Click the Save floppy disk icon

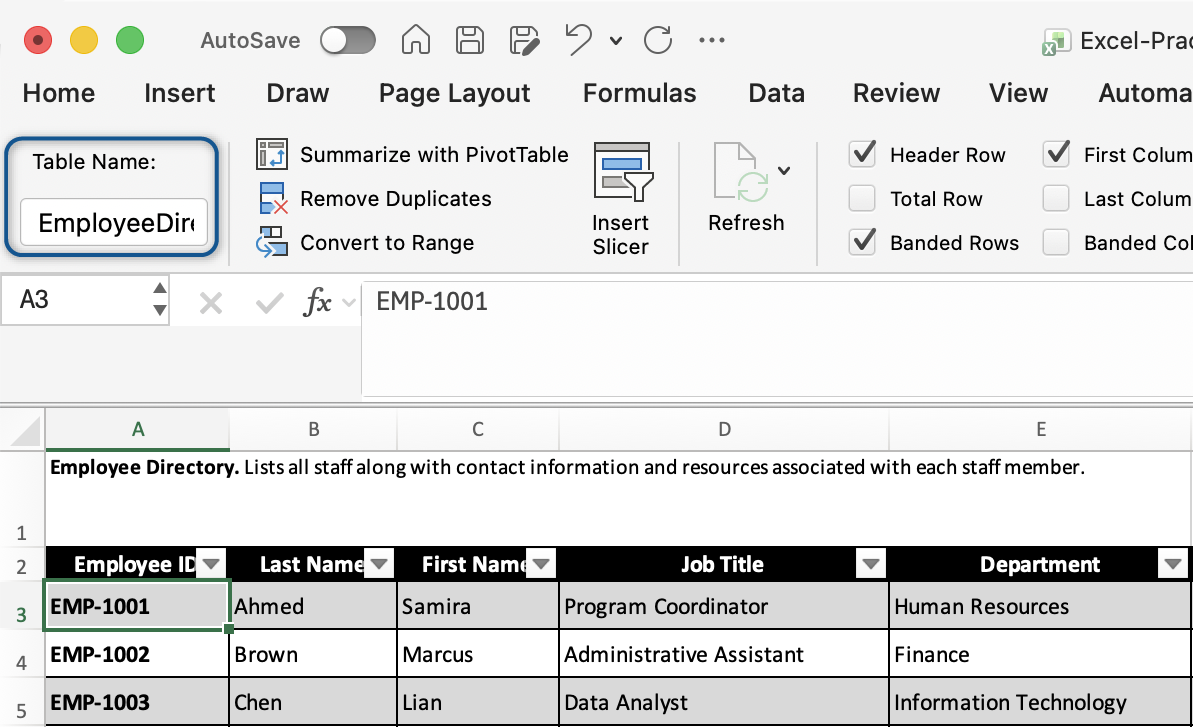coord(469,40)
